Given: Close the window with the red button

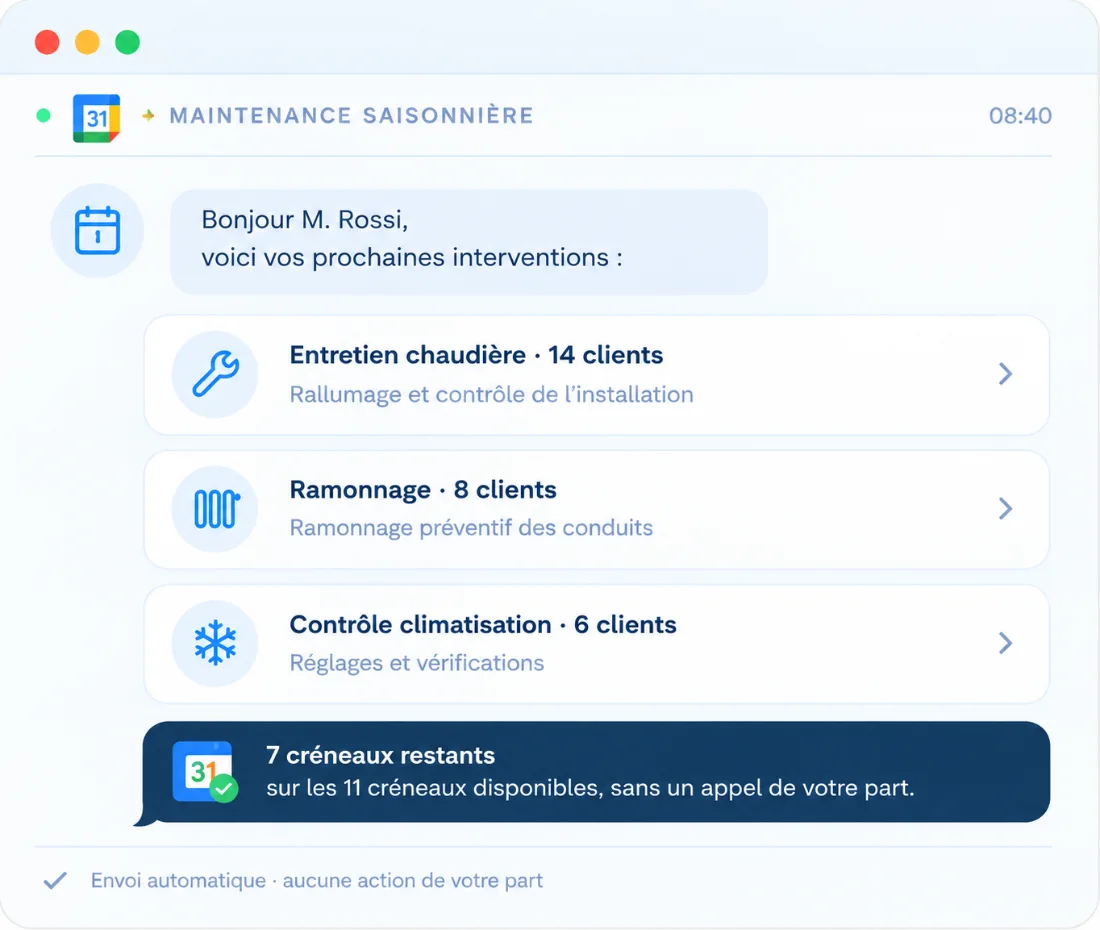Looking at the screenshot, I should click(47, 42).
